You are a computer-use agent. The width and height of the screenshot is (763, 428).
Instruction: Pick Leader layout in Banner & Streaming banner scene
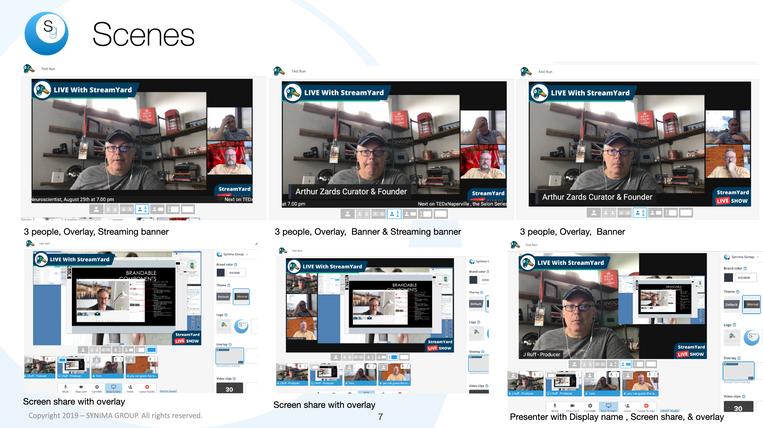coord(394,214)
